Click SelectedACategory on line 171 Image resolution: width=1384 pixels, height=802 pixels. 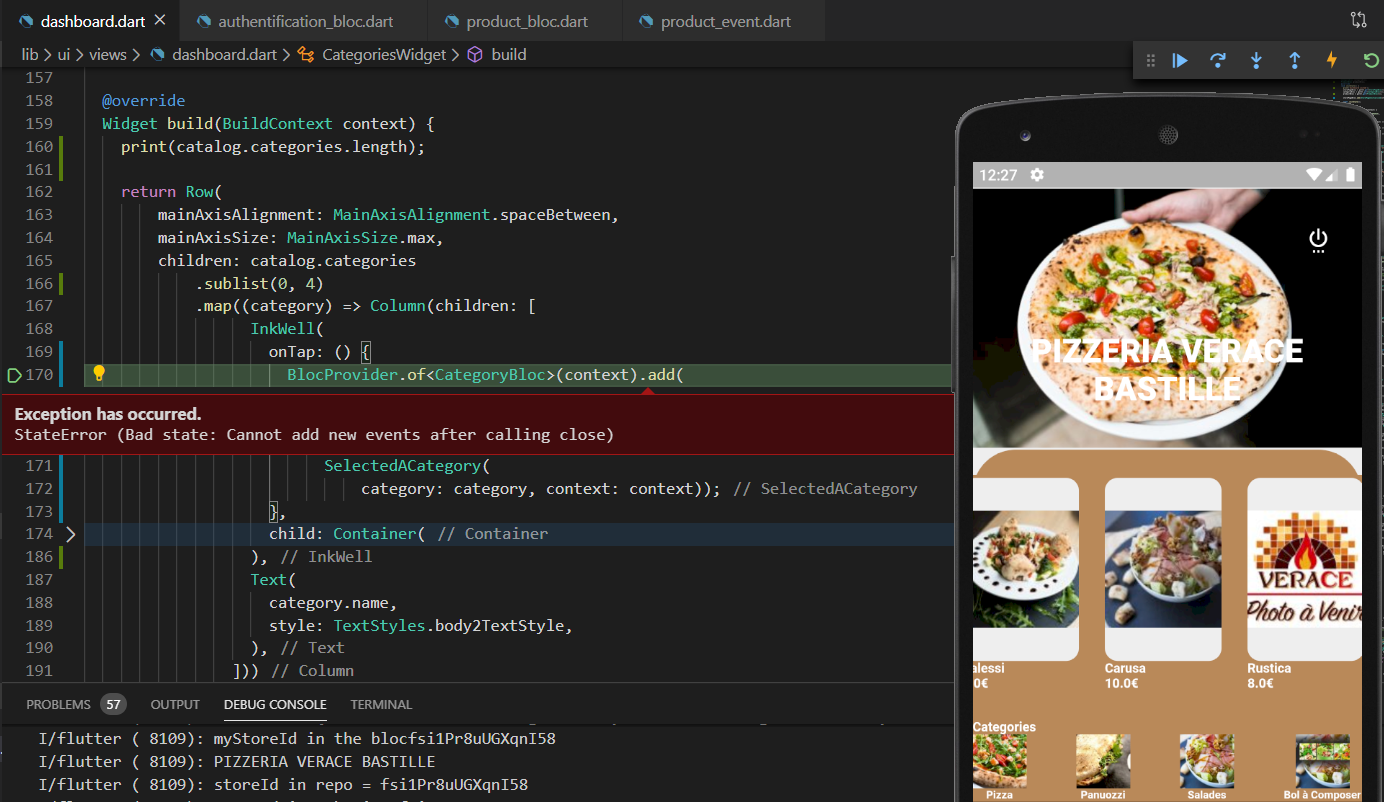(x=402, y=466)
